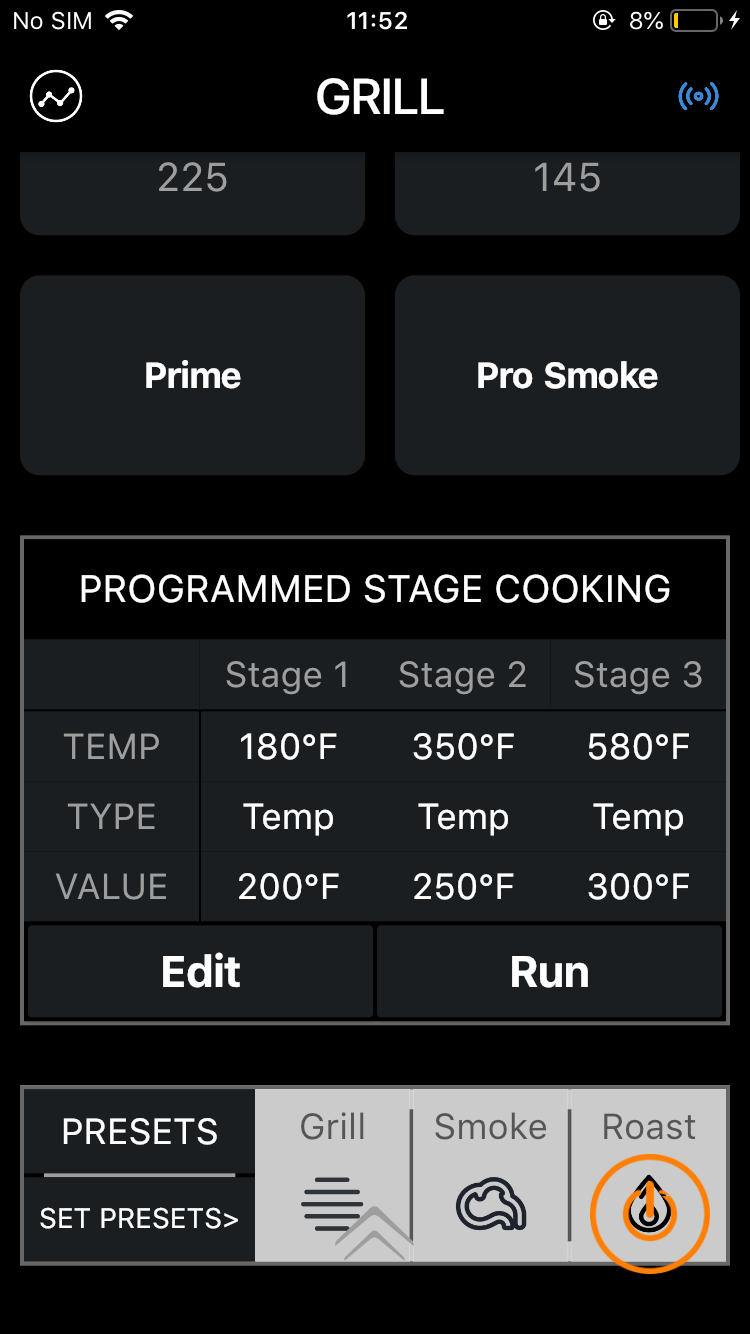This screenshot has height=1334, width=750.
Task: Toggle the Prime function
Action: (192, 376)
